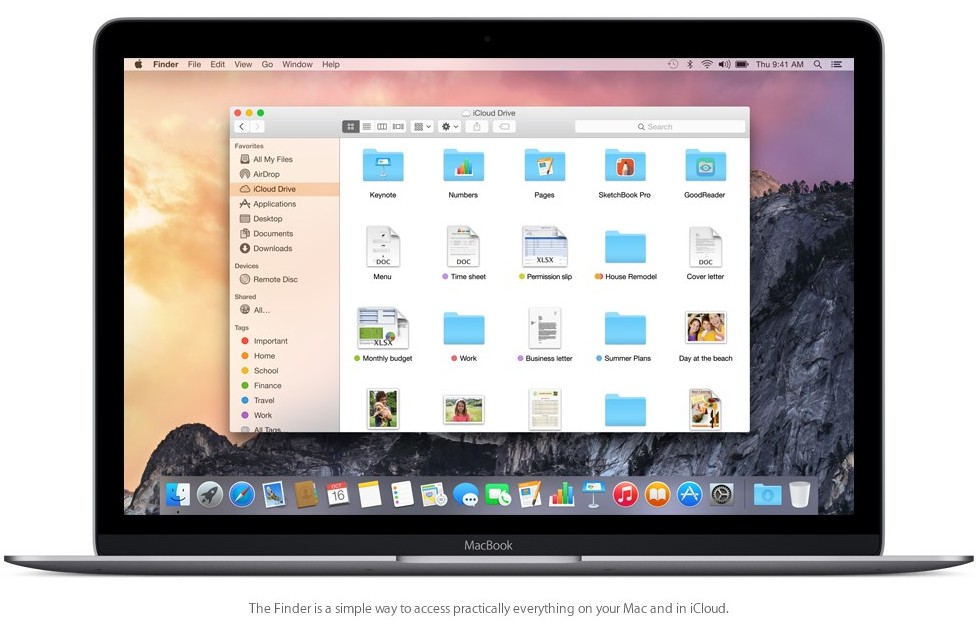This screenshot has height=636, width=976.
Task: Select the Cover letter document
Action: click(705, 253)
